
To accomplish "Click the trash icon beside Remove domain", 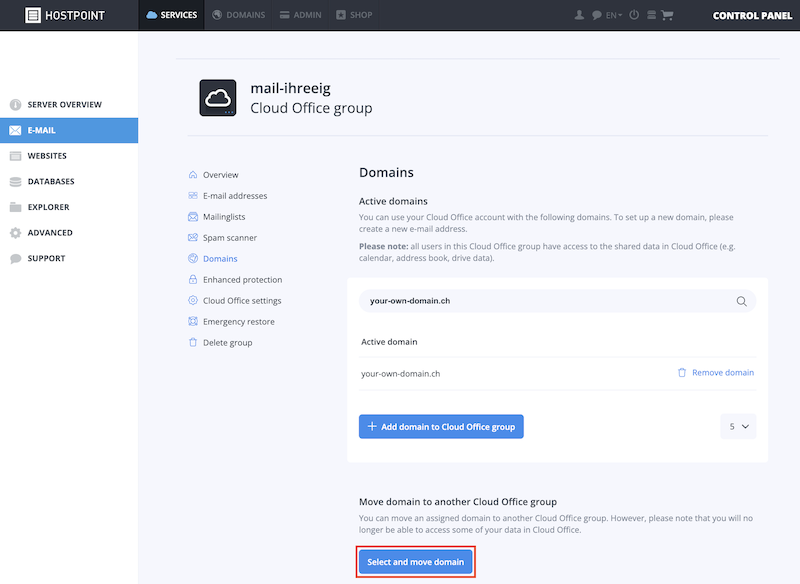I will tap(682, 373).
